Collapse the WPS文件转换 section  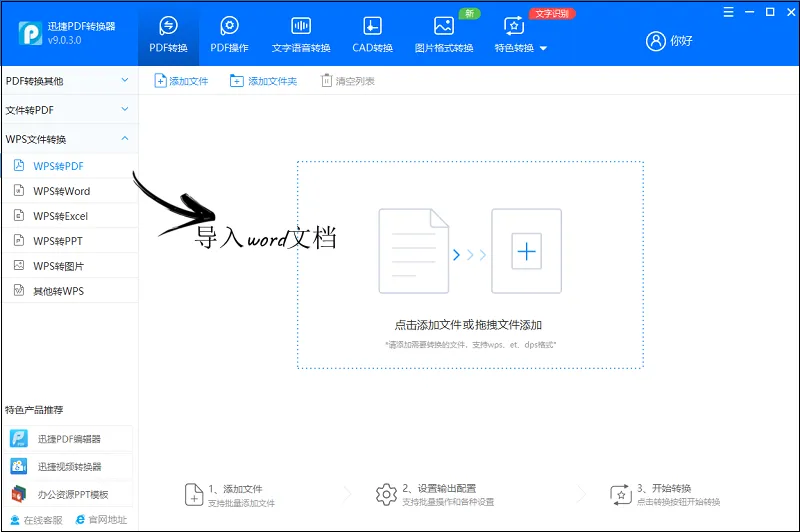(69, 139)
